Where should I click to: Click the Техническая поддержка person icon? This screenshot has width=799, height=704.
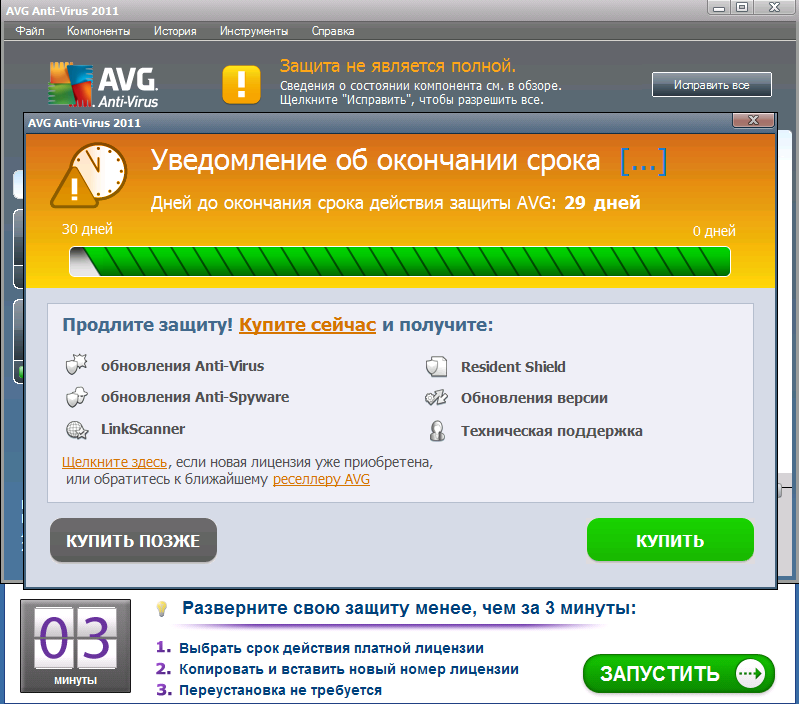pyautogui.click(x=437, y=430)
